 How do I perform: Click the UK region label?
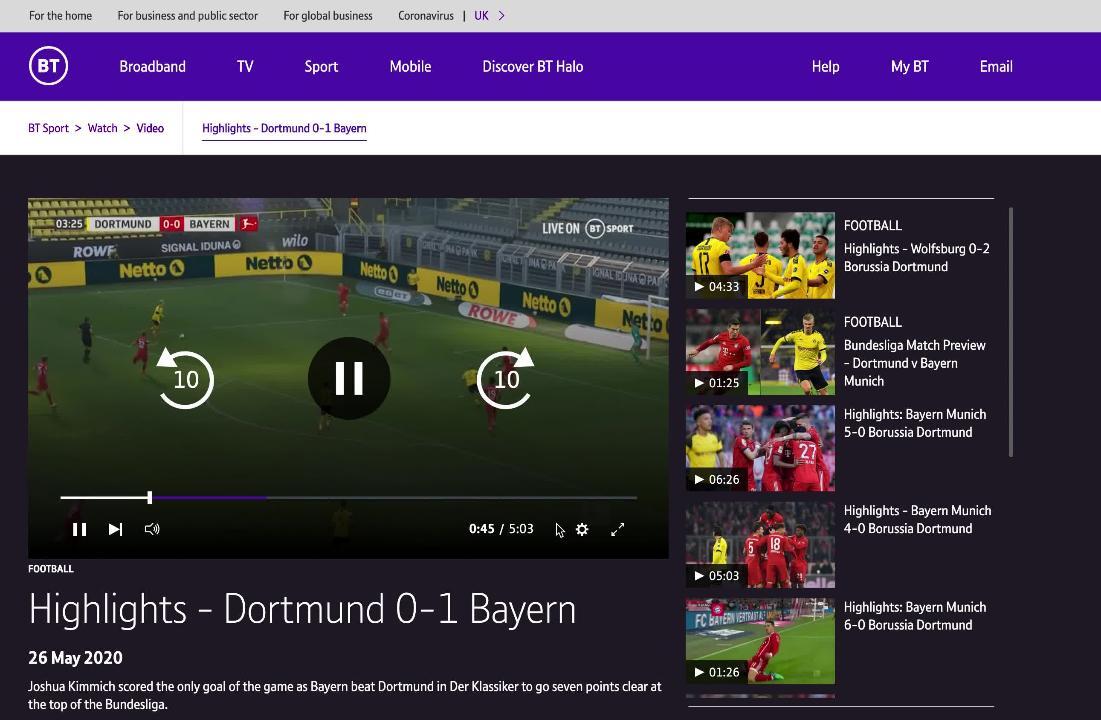481,15
